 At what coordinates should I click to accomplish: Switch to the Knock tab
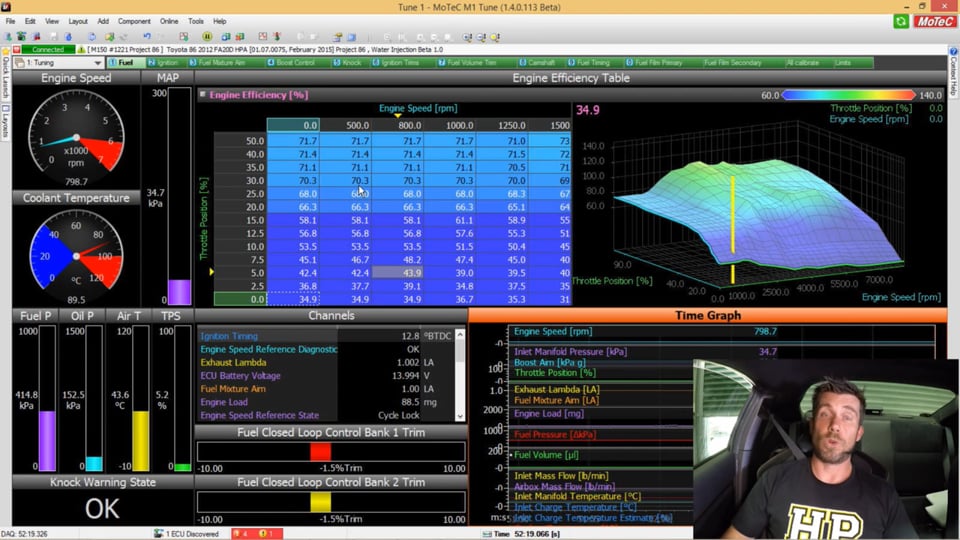350,62
